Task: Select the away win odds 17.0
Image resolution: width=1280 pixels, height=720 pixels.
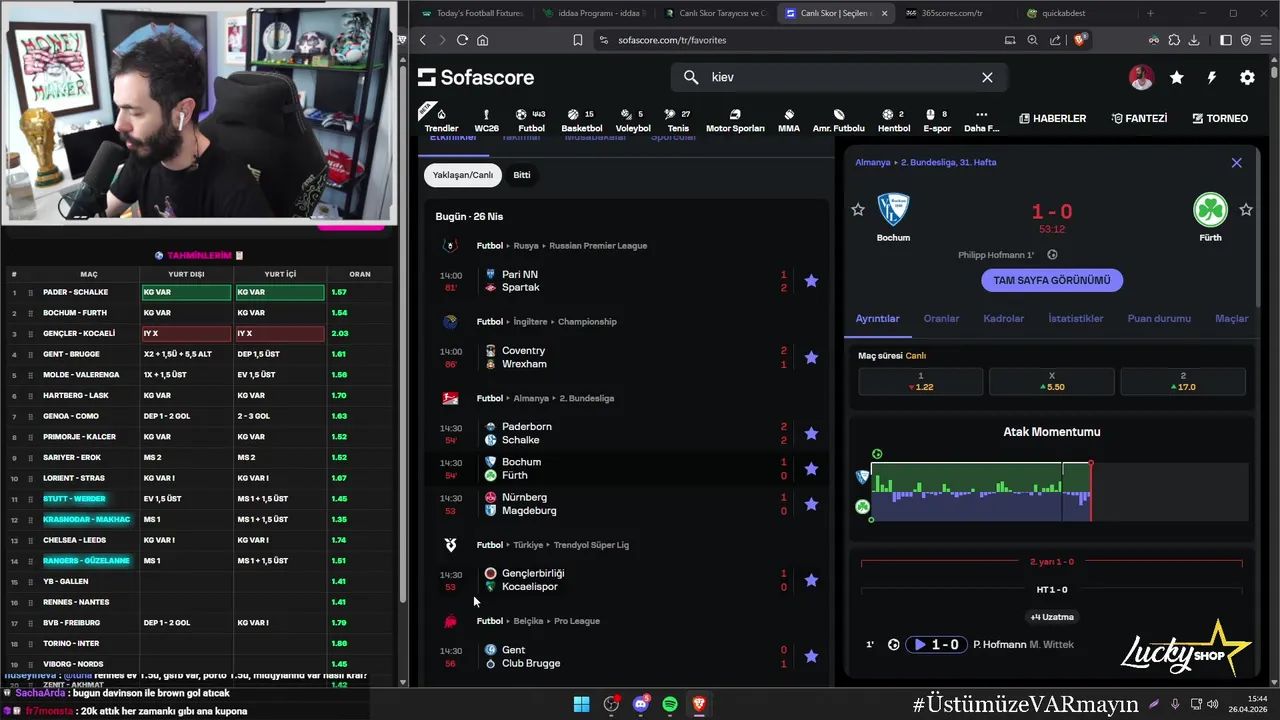Action: click(x=1183, y=381)
